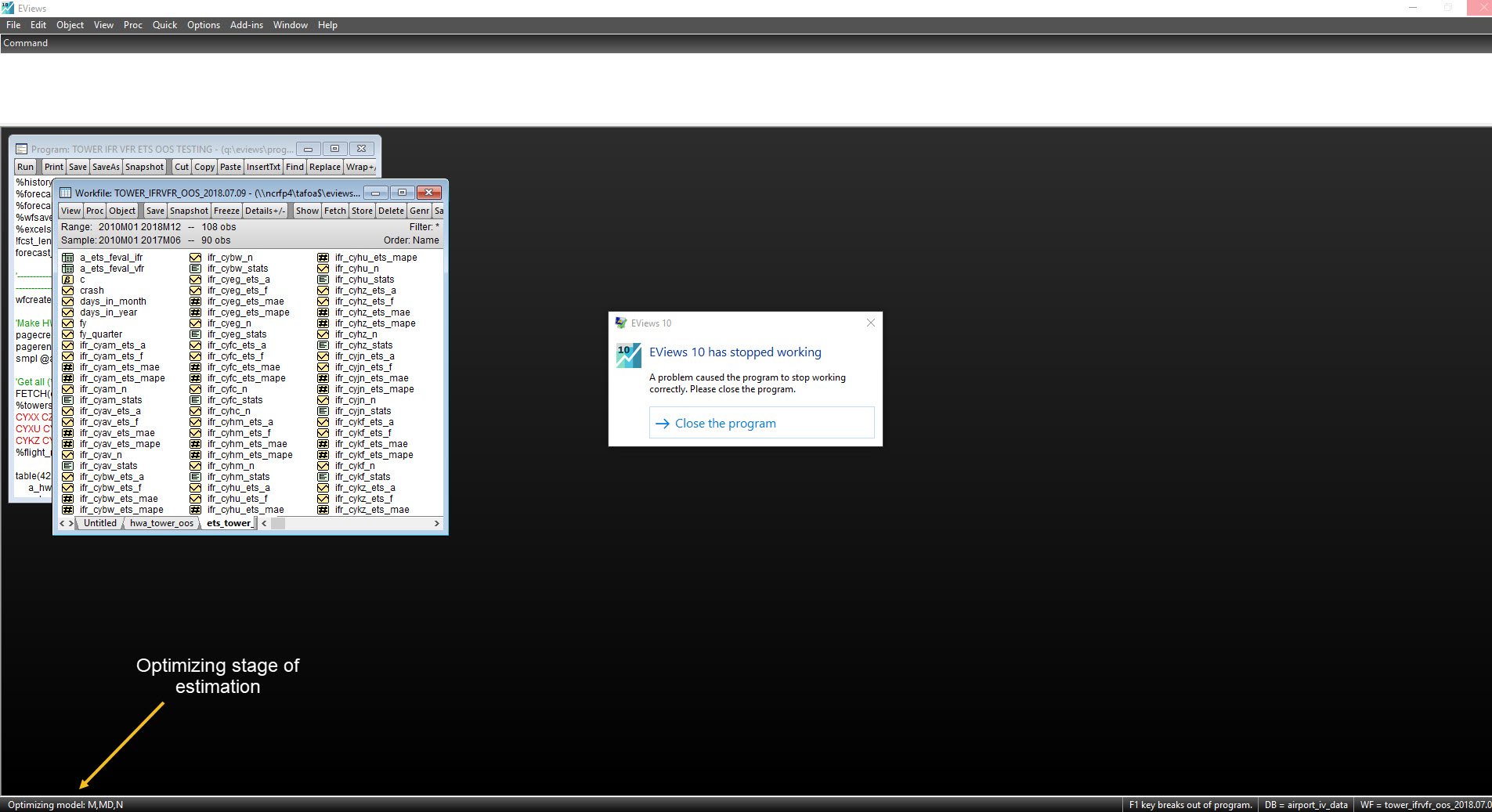Maximize the Workfile window
This screenshot has height=812, width=1492.
pos(402,193)
